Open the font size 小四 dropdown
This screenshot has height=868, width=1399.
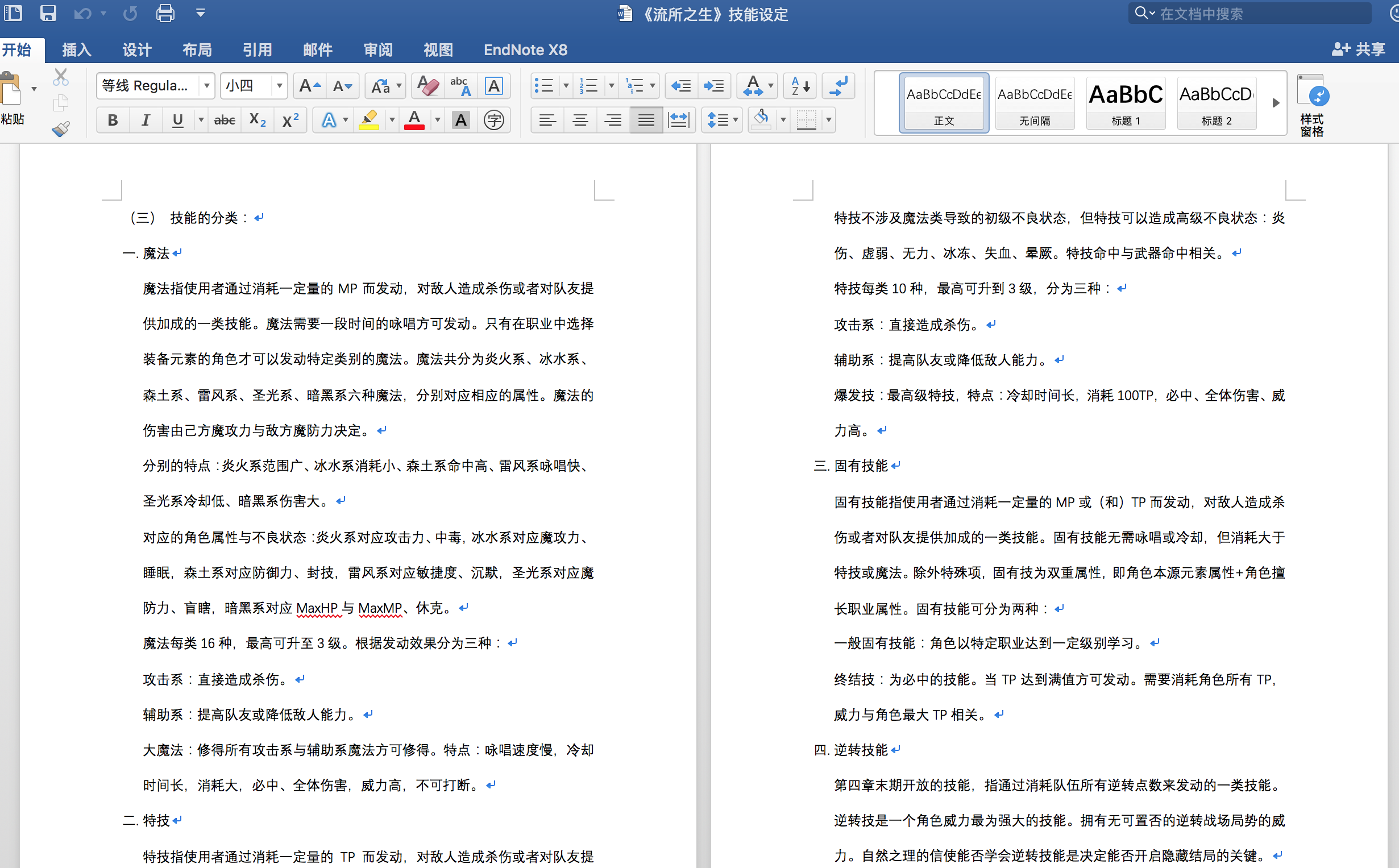click(279, 86)
